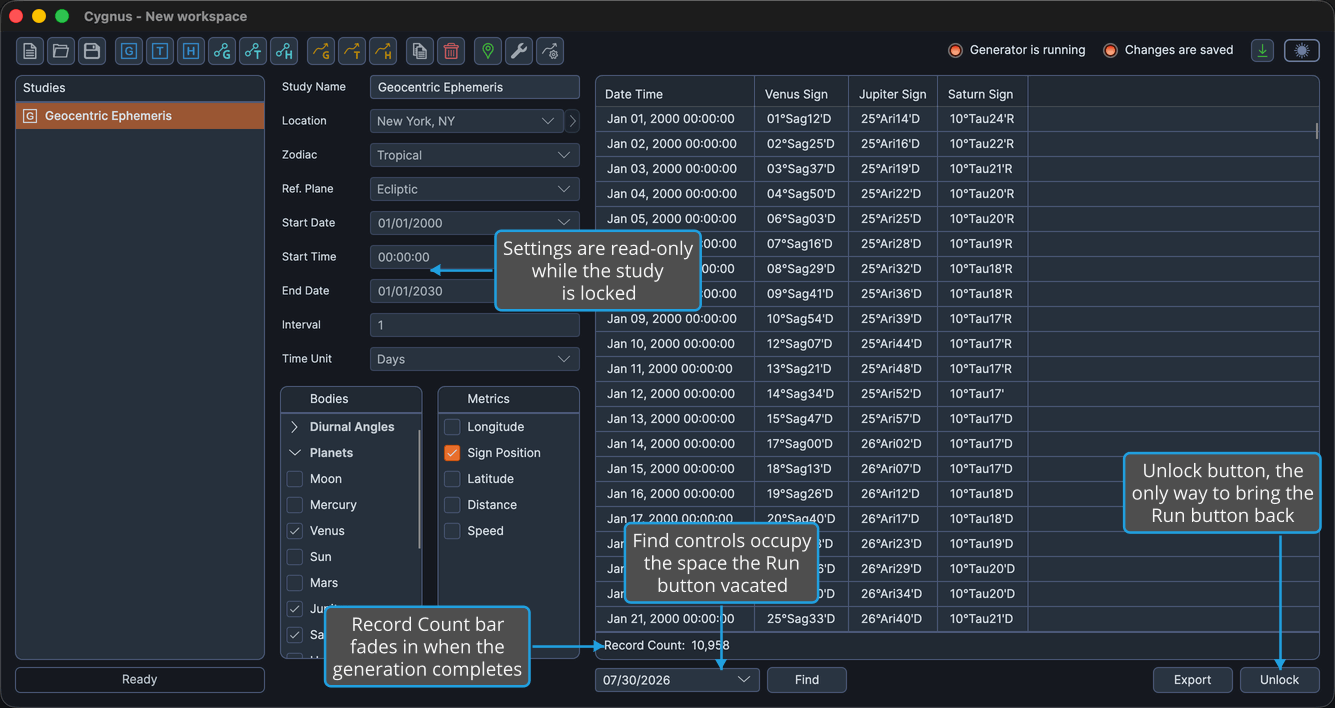Add heliocentric aspects study (teal nodes H)
1335x708 pixels.
coord(284,51)
